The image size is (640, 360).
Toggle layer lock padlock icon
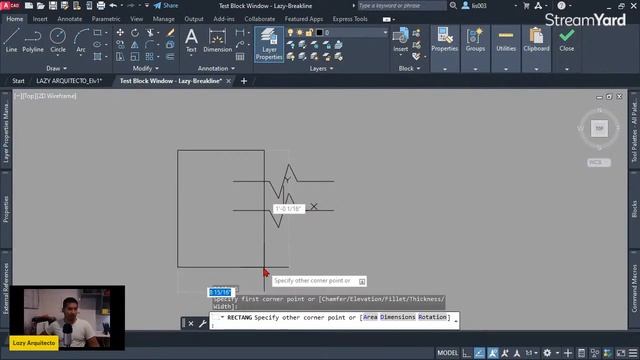tap(309, 32)
